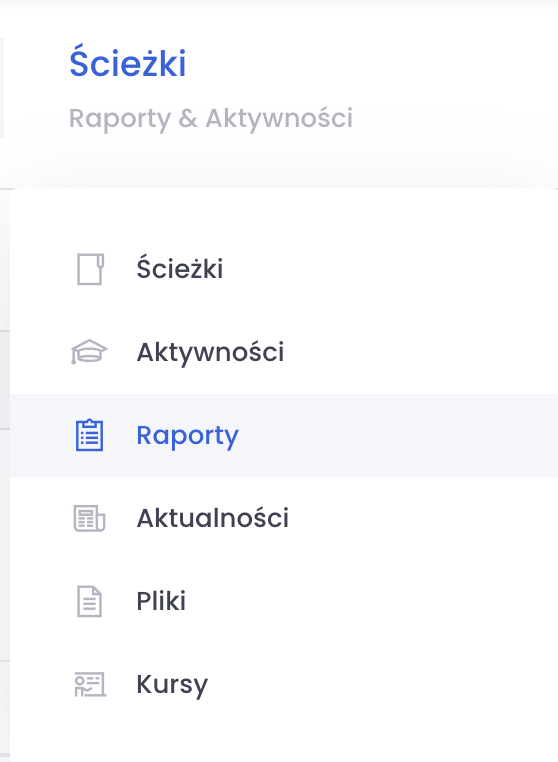Choose the highlighted Raporty menu label
This screenshot has height=762, width=558.
pos(188,435)
